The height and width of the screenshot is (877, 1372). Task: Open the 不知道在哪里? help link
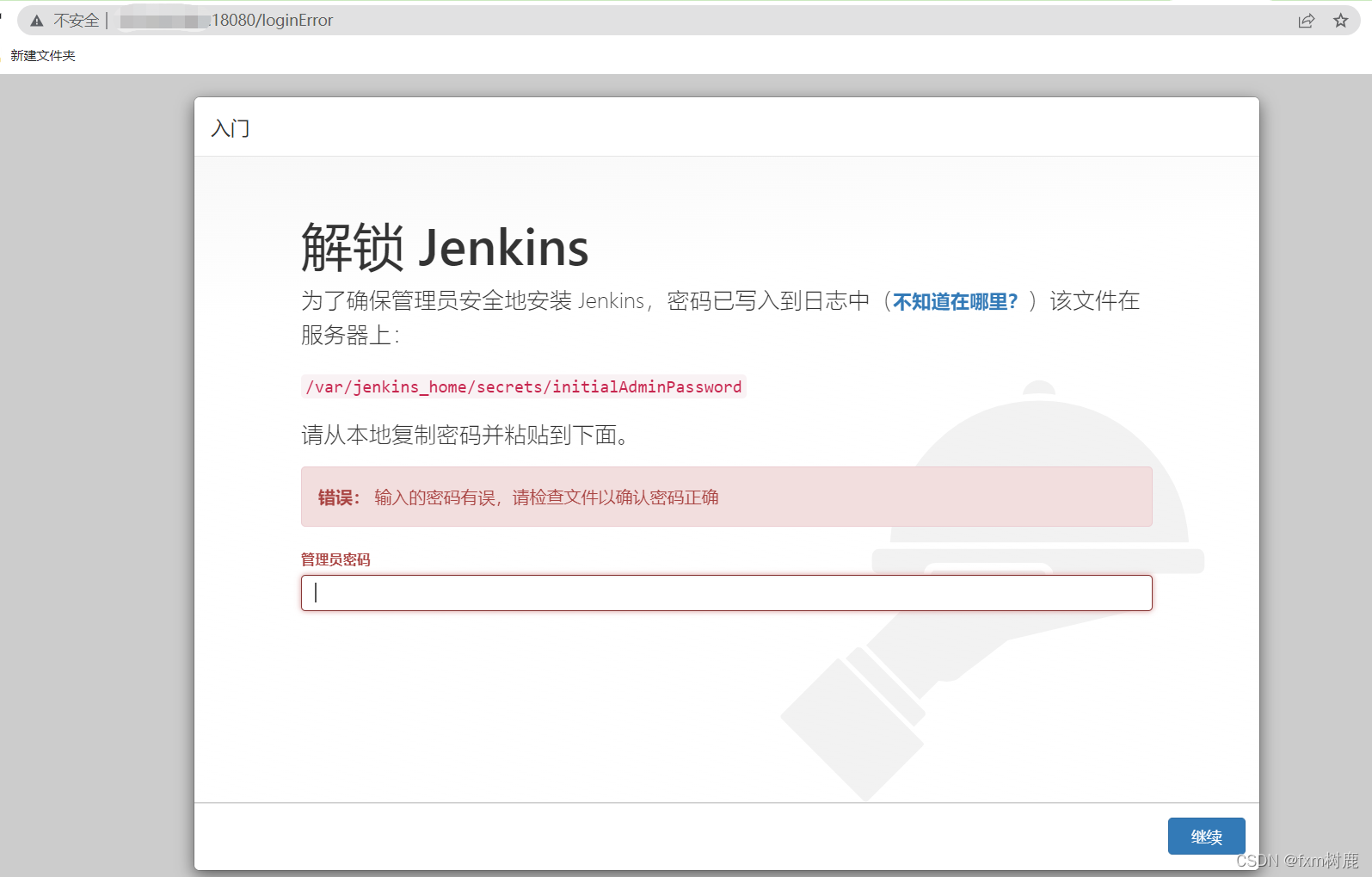click(955, 301)
